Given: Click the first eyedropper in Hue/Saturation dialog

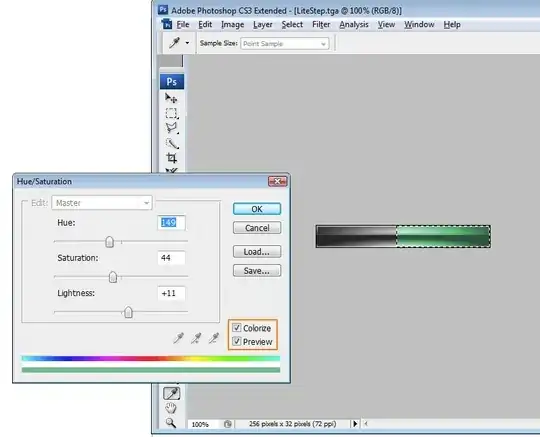Looking at the screenshot, I should pyautogui.click(x=178, y=338).
